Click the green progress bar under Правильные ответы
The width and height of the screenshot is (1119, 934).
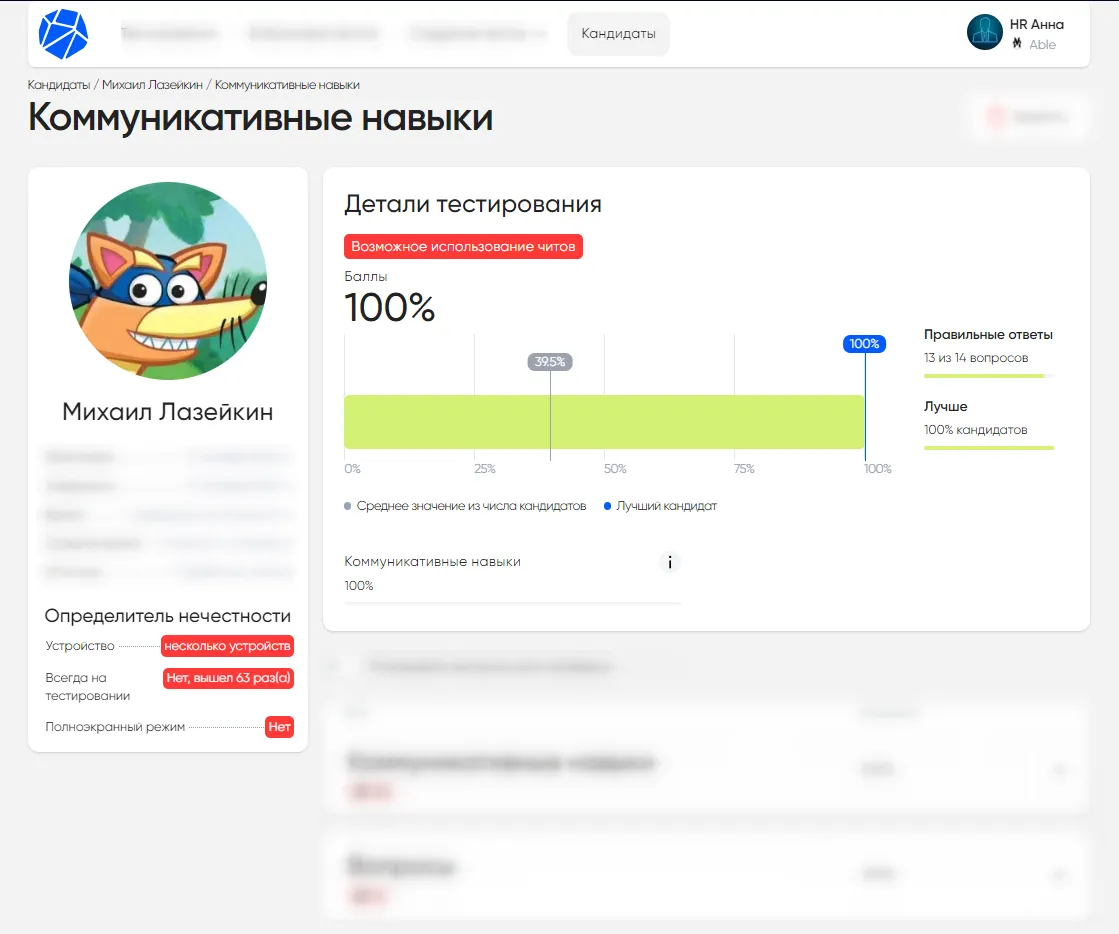click(983, 376)
